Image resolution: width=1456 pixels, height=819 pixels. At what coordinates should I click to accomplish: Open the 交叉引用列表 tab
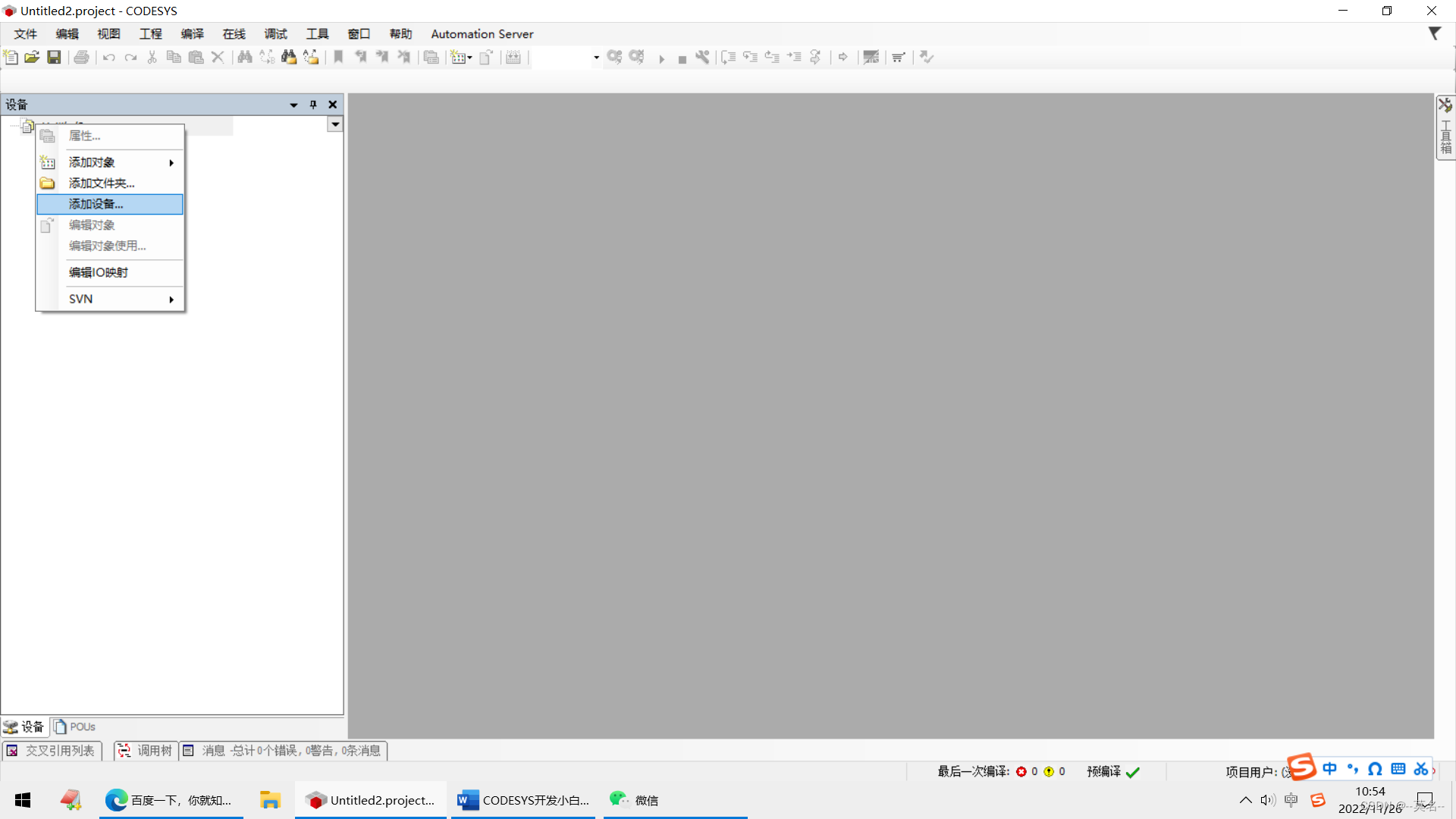point(52,750)
